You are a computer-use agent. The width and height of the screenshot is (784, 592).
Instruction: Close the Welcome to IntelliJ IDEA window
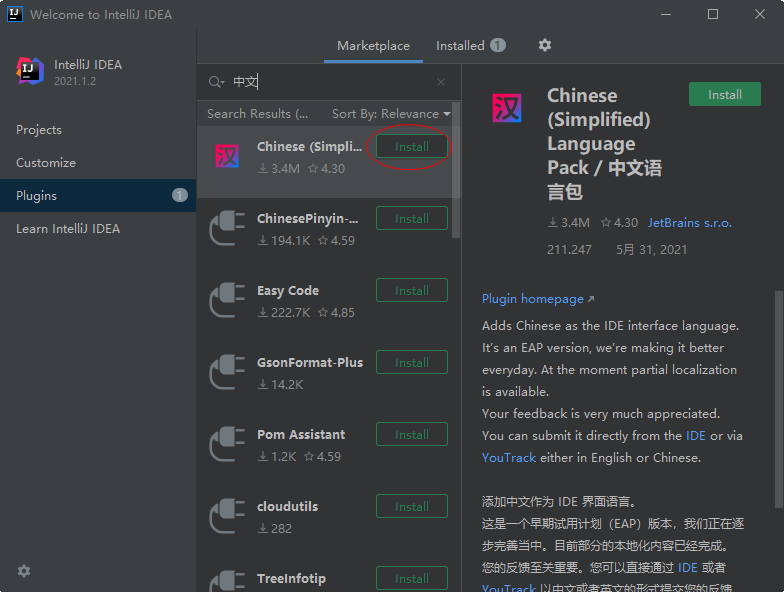click(x=760, y=14)
